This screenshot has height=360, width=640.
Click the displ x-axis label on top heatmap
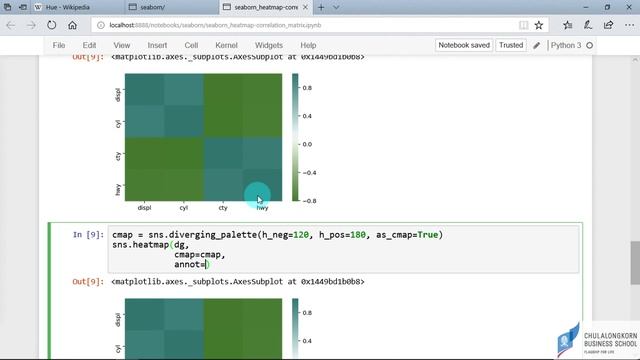coord(144,208)
